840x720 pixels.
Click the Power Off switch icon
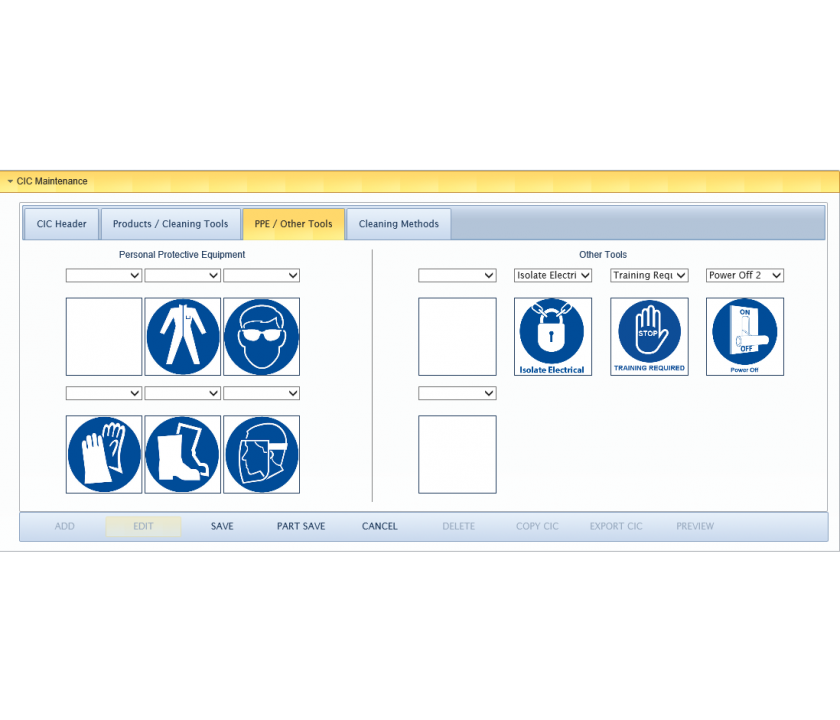click(x=744, y=336)
